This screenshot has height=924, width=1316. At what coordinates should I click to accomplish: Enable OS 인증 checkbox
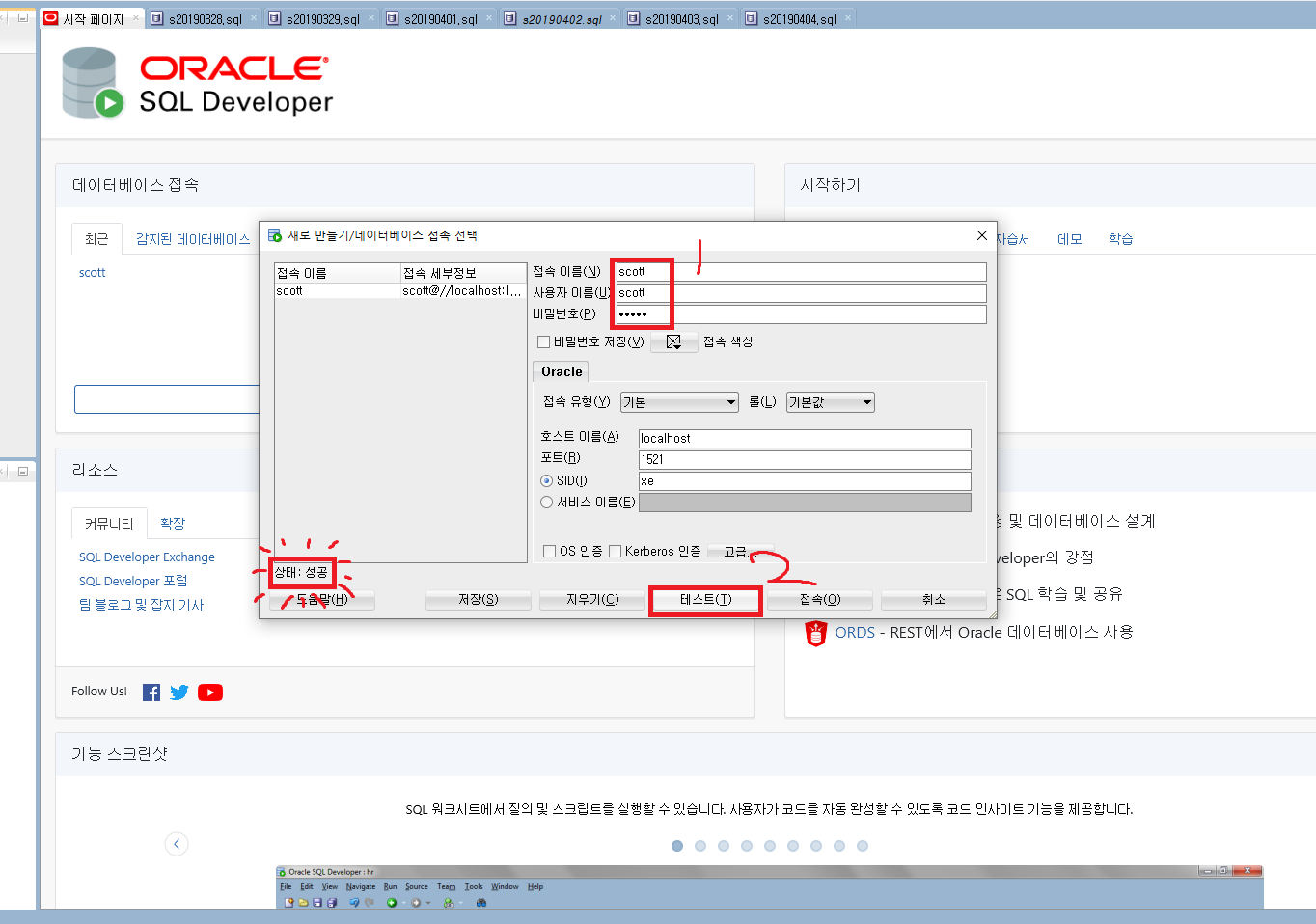tap(550, 551)
